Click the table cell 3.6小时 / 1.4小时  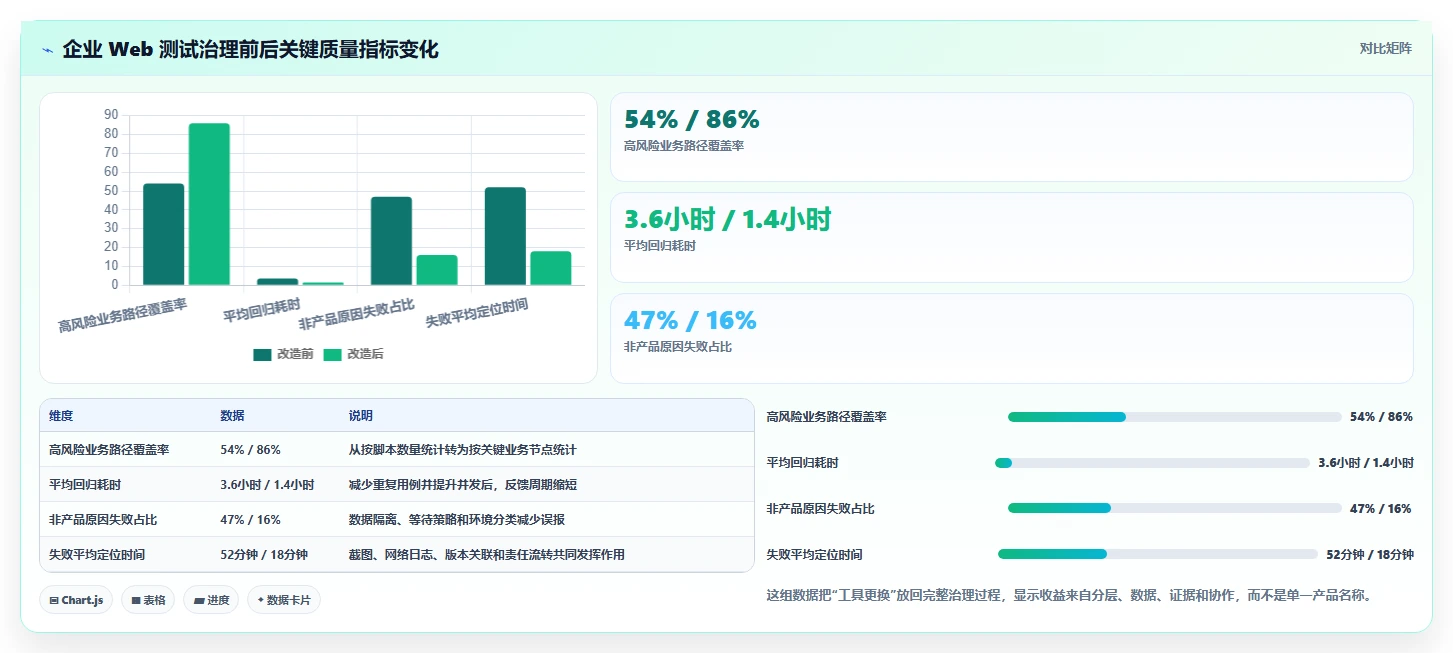pos(267,485)
